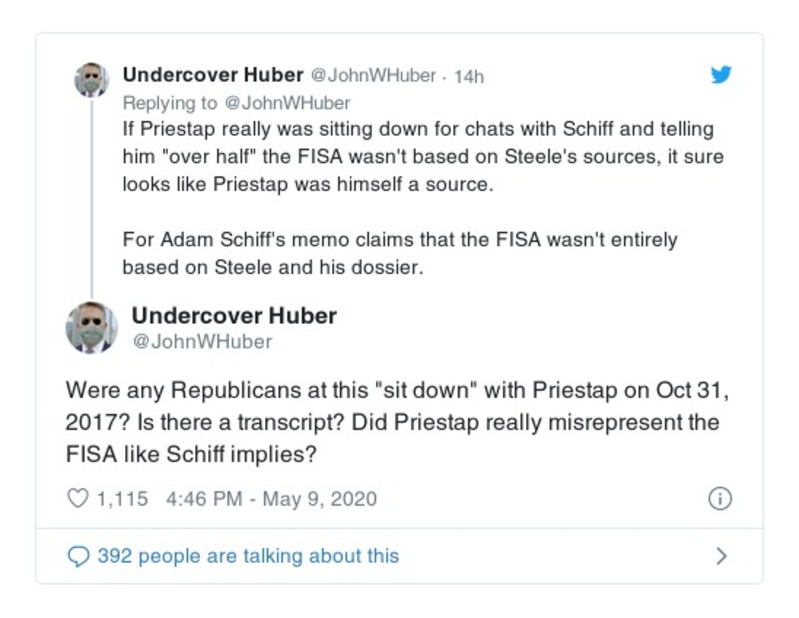Open the tweet info circle icon
This screenshot has width=799, height=618.
pyautogui.click(x=719, y=498)
